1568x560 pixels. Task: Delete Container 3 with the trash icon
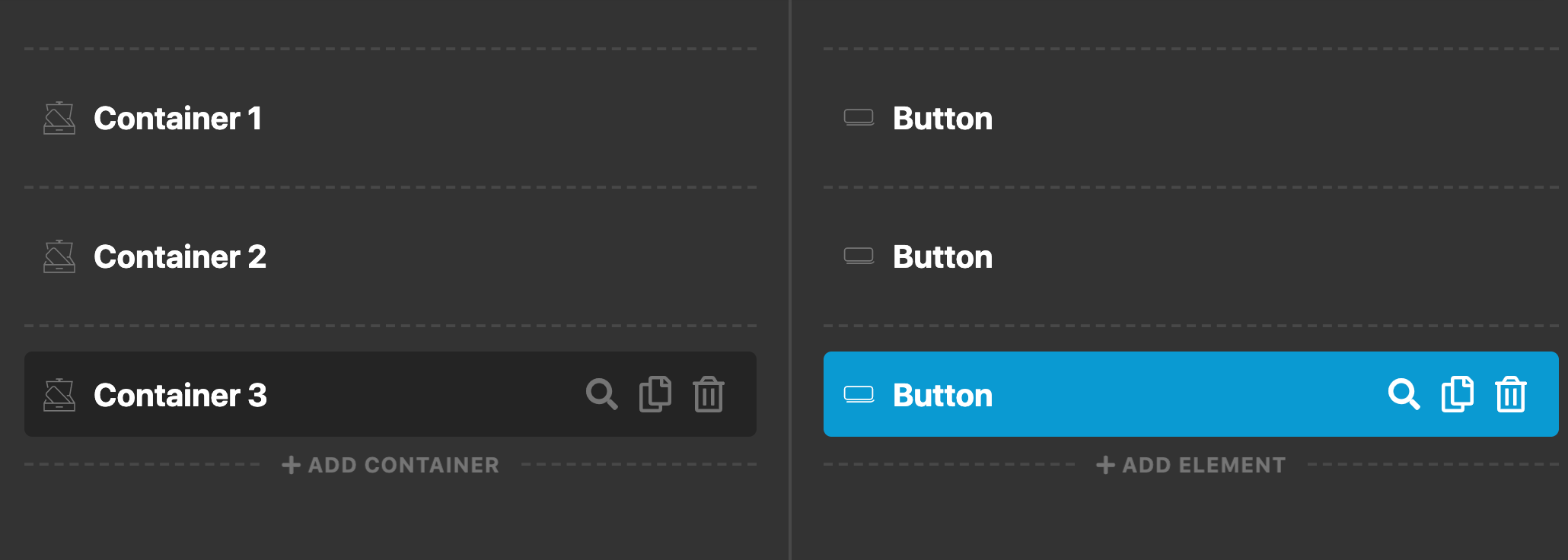(709, 394)
